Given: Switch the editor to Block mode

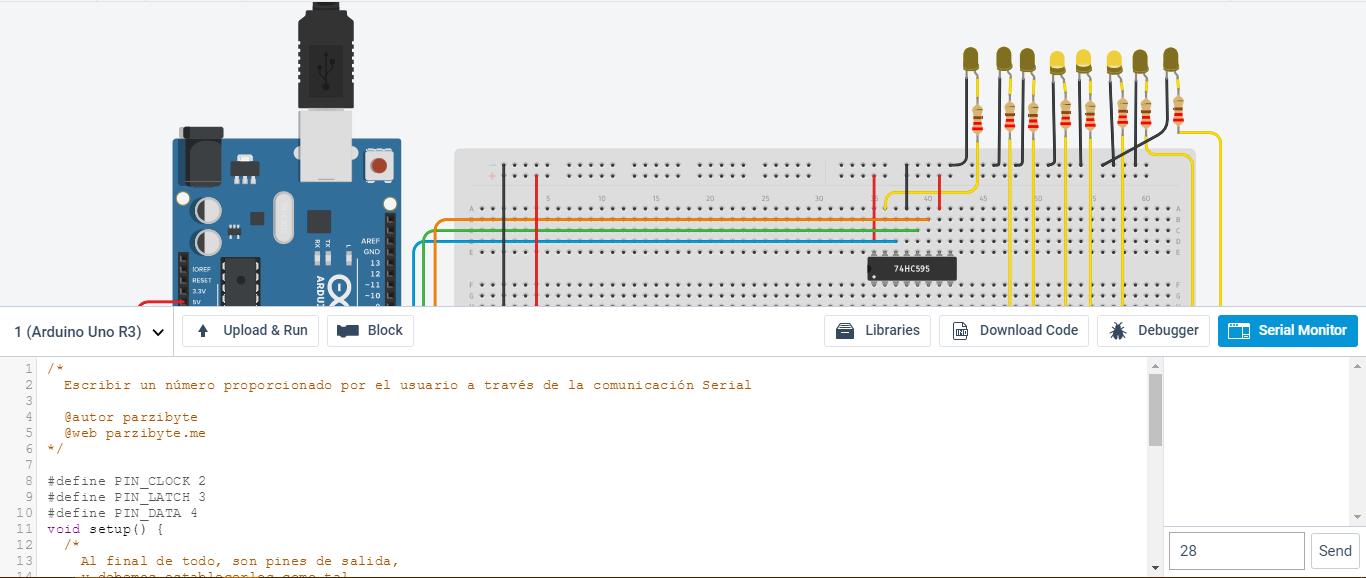Looking at the screenshot, I should pos(370,331).
